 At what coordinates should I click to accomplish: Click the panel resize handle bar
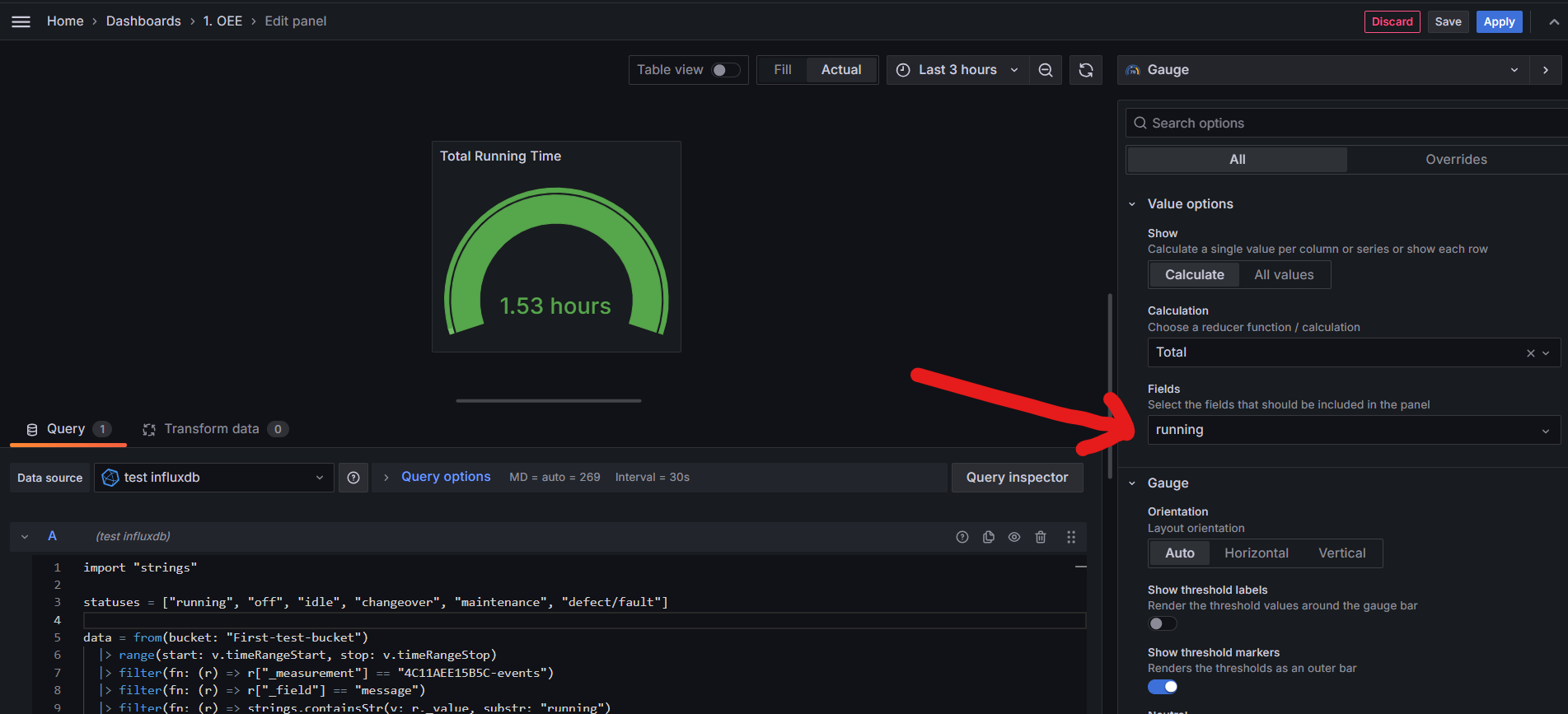coord(549,401)
